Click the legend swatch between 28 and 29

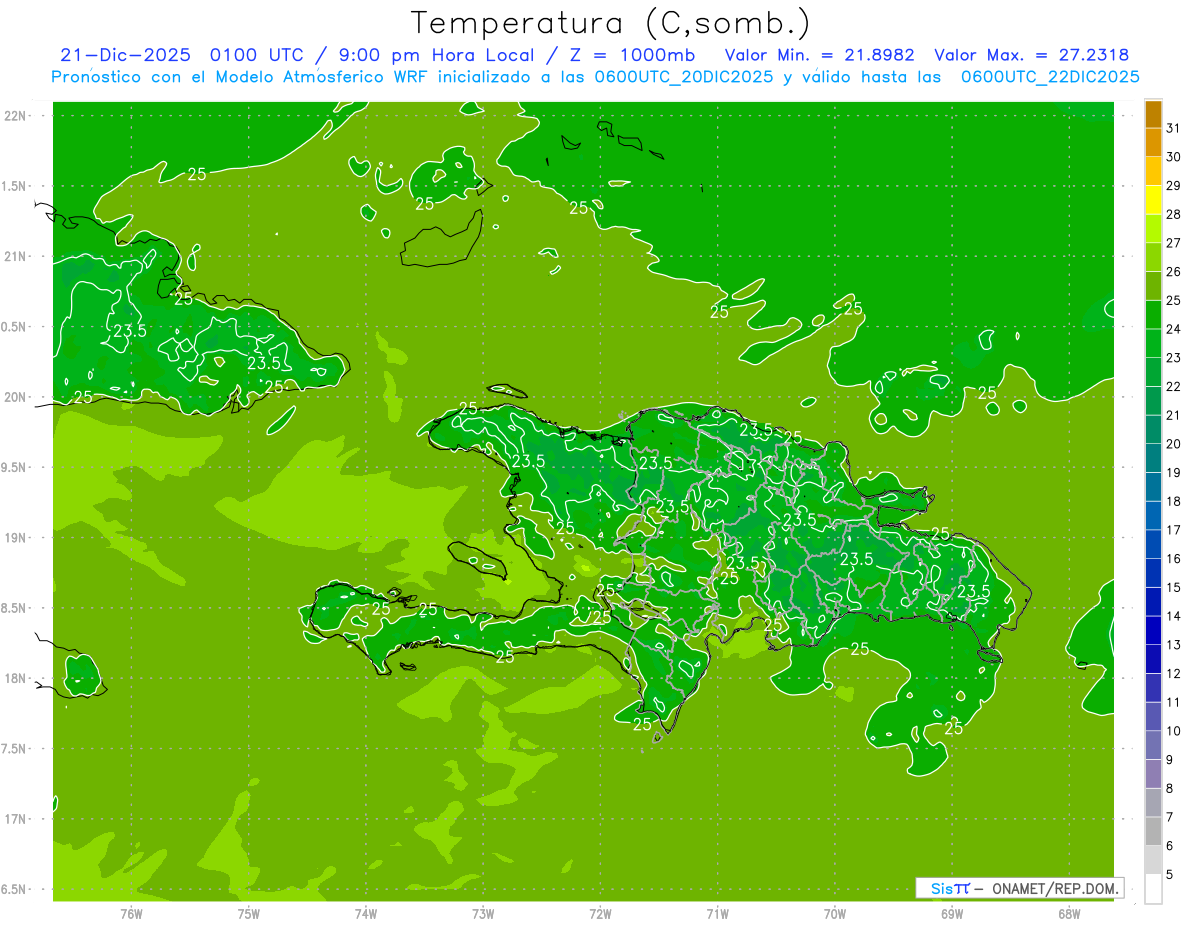pyautogui.click(x=1153, y=200)
